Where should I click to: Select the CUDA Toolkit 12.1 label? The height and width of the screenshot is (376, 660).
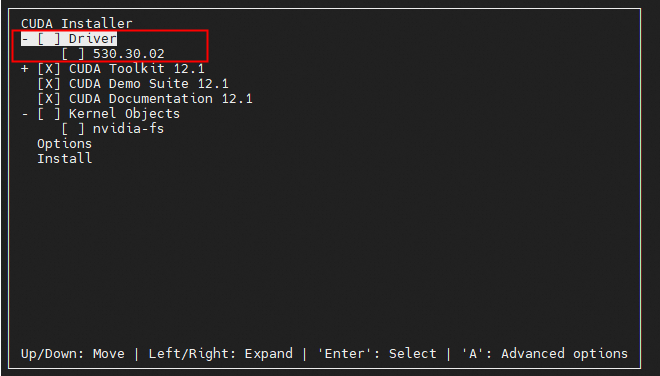tap(137, 69)
